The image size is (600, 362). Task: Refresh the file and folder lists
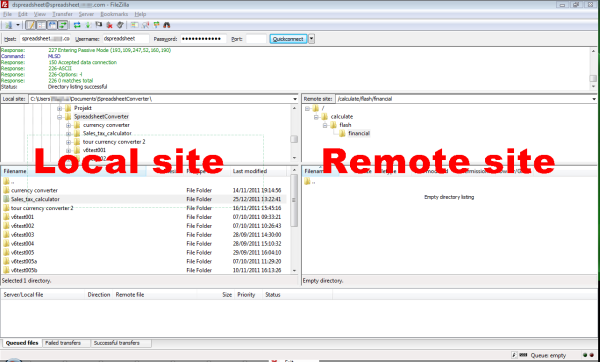[77, 25]
